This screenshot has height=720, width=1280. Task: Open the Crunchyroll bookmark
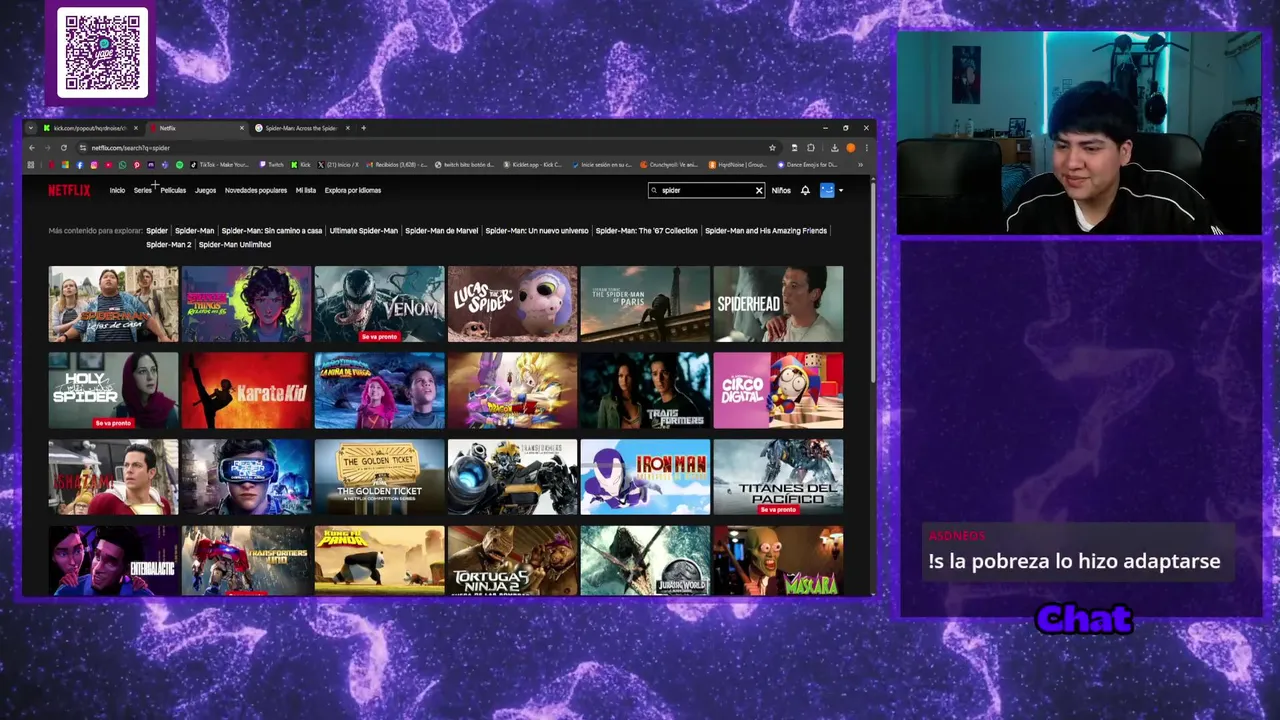click(669, 165)
